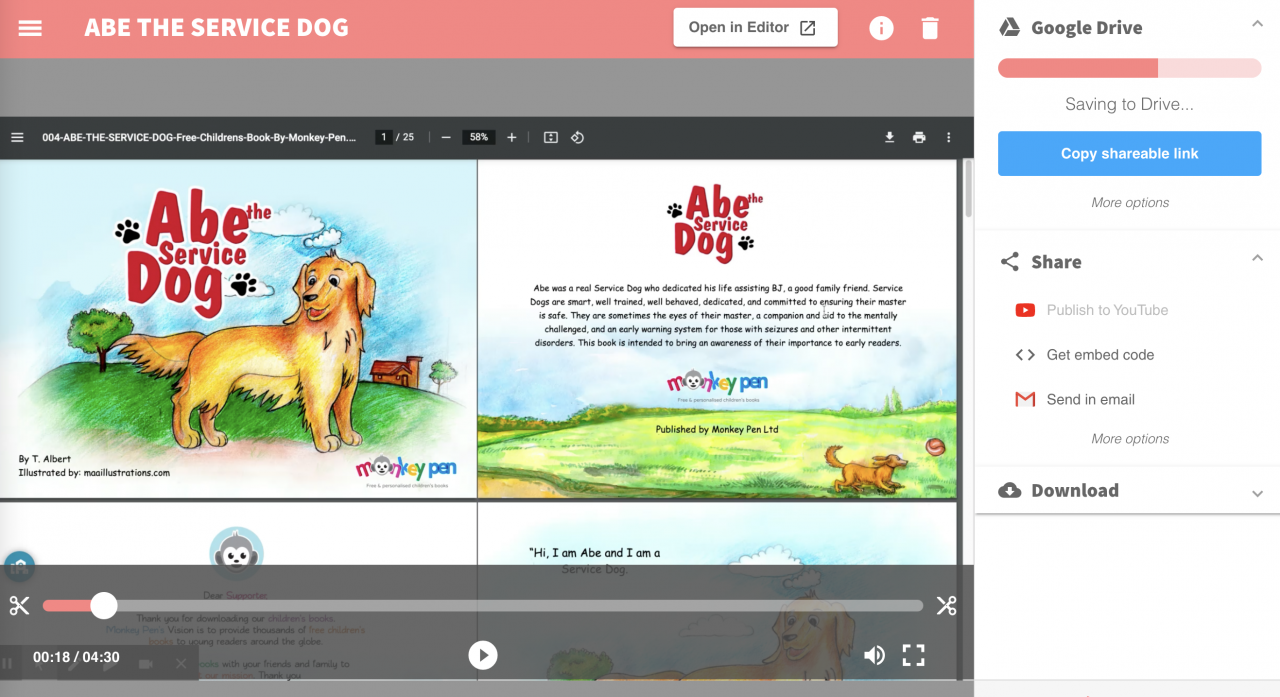This screenshot has width=1280, height=697.
Task: Click the video seek bar handle
Action: (x=103, y=605)
